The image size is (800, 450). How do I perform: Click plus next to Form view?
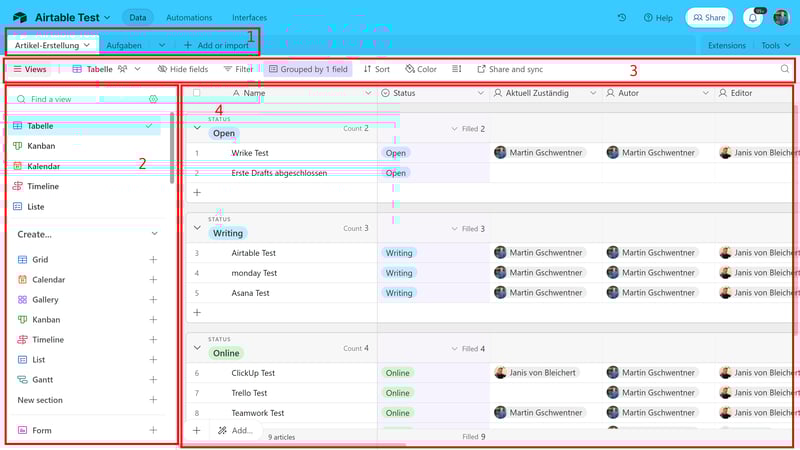153,430
